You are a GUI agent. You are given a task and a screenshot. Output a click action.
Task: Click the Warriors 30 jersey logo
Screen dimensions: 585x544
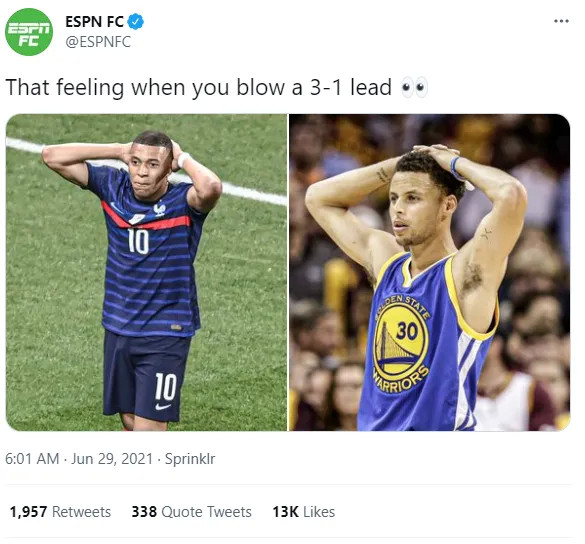point(401,343)
